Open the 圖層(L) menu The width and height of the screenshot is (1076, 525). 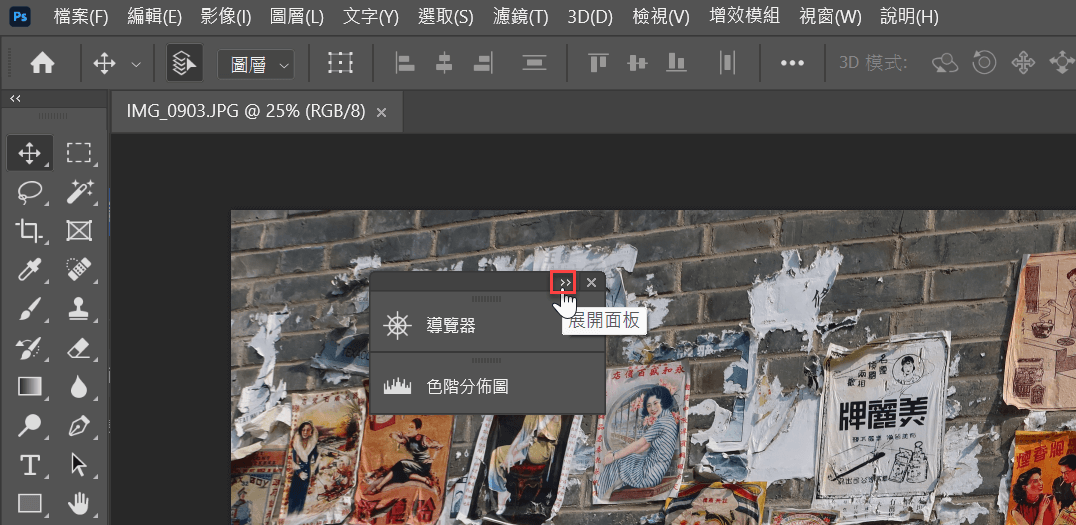(296, 18)
